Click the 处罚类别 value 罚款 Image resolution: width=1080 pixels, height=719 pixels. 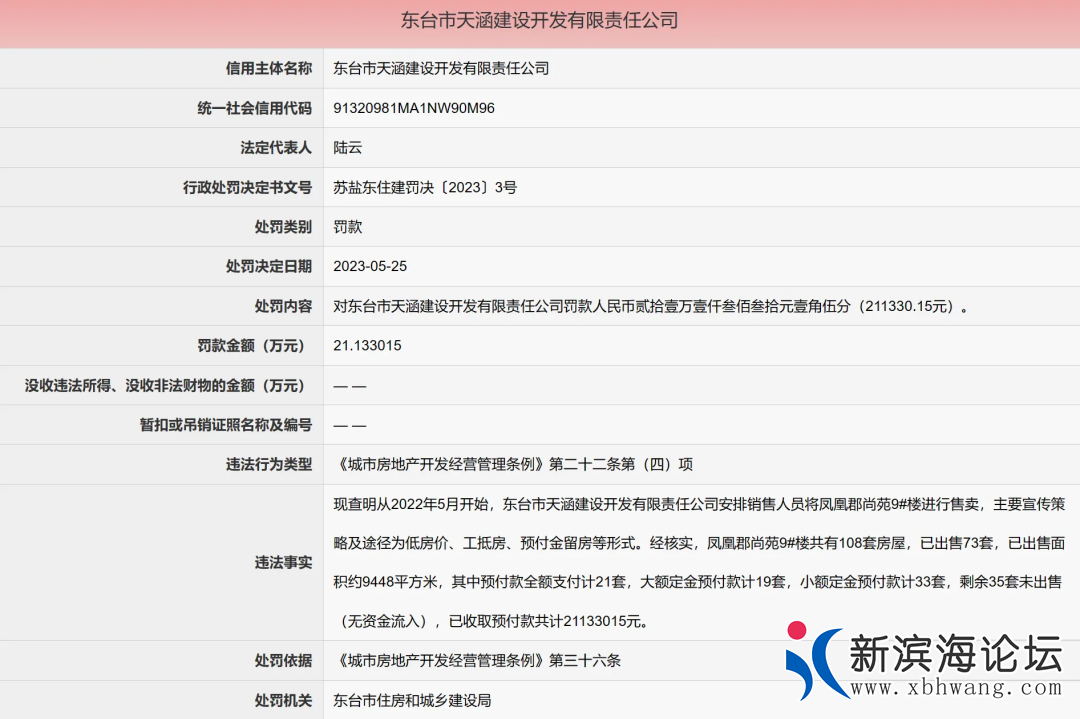pyautogui.click(x=347, y=227)
